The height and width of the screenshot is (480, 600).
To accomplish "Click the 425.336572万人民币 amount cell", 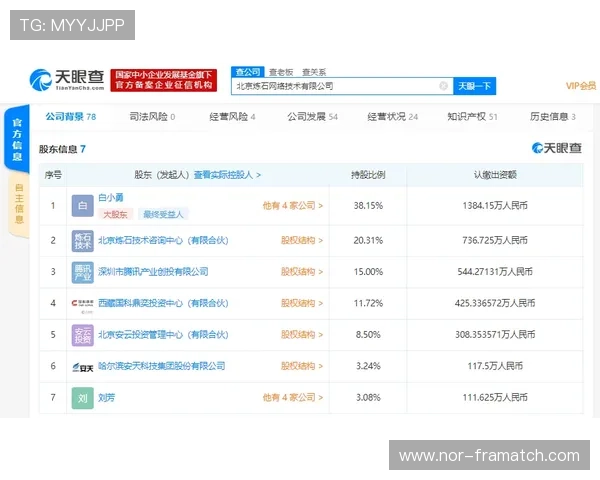I will (495, 303).
